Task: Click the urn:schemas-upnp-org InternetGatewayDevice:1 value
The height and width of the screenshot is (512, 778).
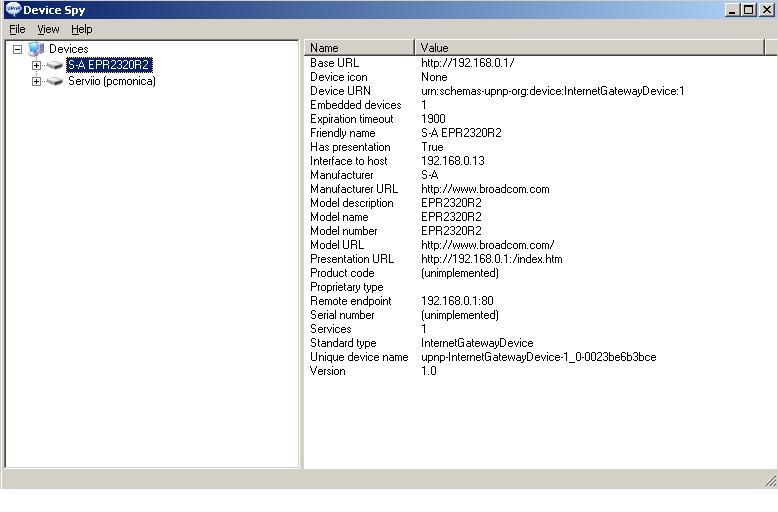Action: pyautogui.click(x=553, y=91)
